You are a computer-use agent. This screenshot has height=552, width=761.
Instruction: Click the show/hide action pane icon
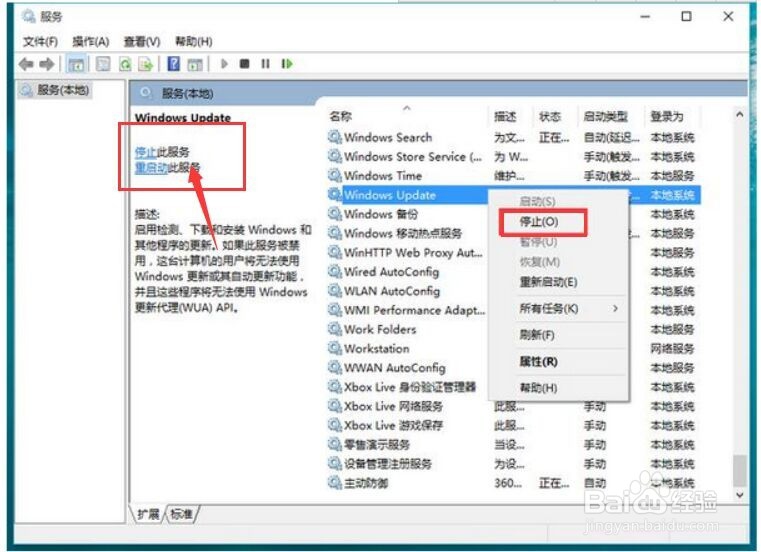click(195, 64)
